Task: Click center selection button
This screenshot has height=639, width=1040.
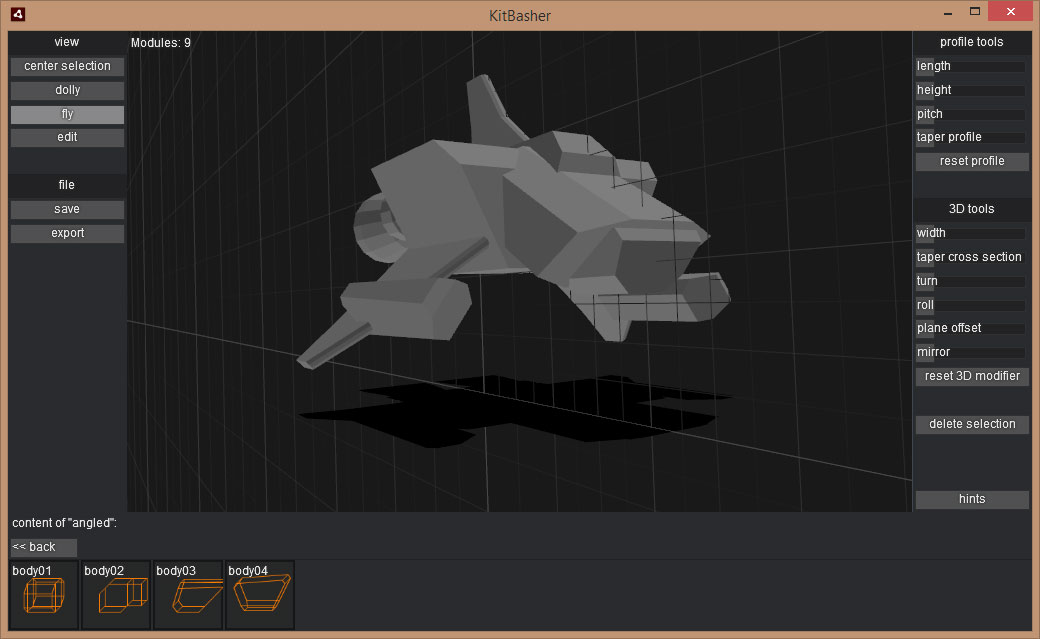Action: click(x=67, y=66)
